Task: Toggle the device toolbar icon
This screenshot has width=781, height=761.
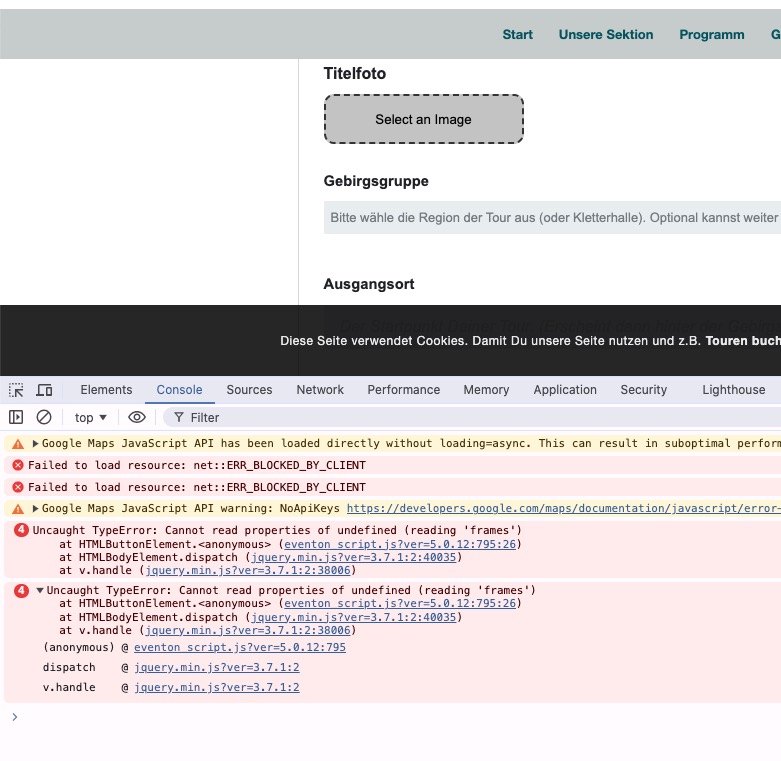Action: click(44, 390)
